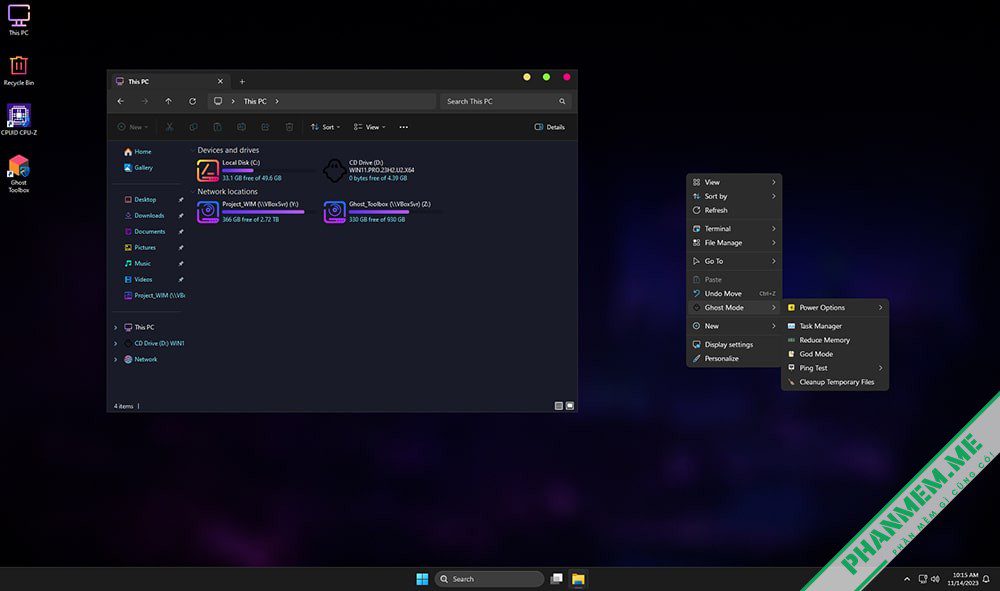Click the Paste clipboard icon in toolbar
This screenshot has height=591, width=1000.
pyautogui.click(x=217, y=127)
